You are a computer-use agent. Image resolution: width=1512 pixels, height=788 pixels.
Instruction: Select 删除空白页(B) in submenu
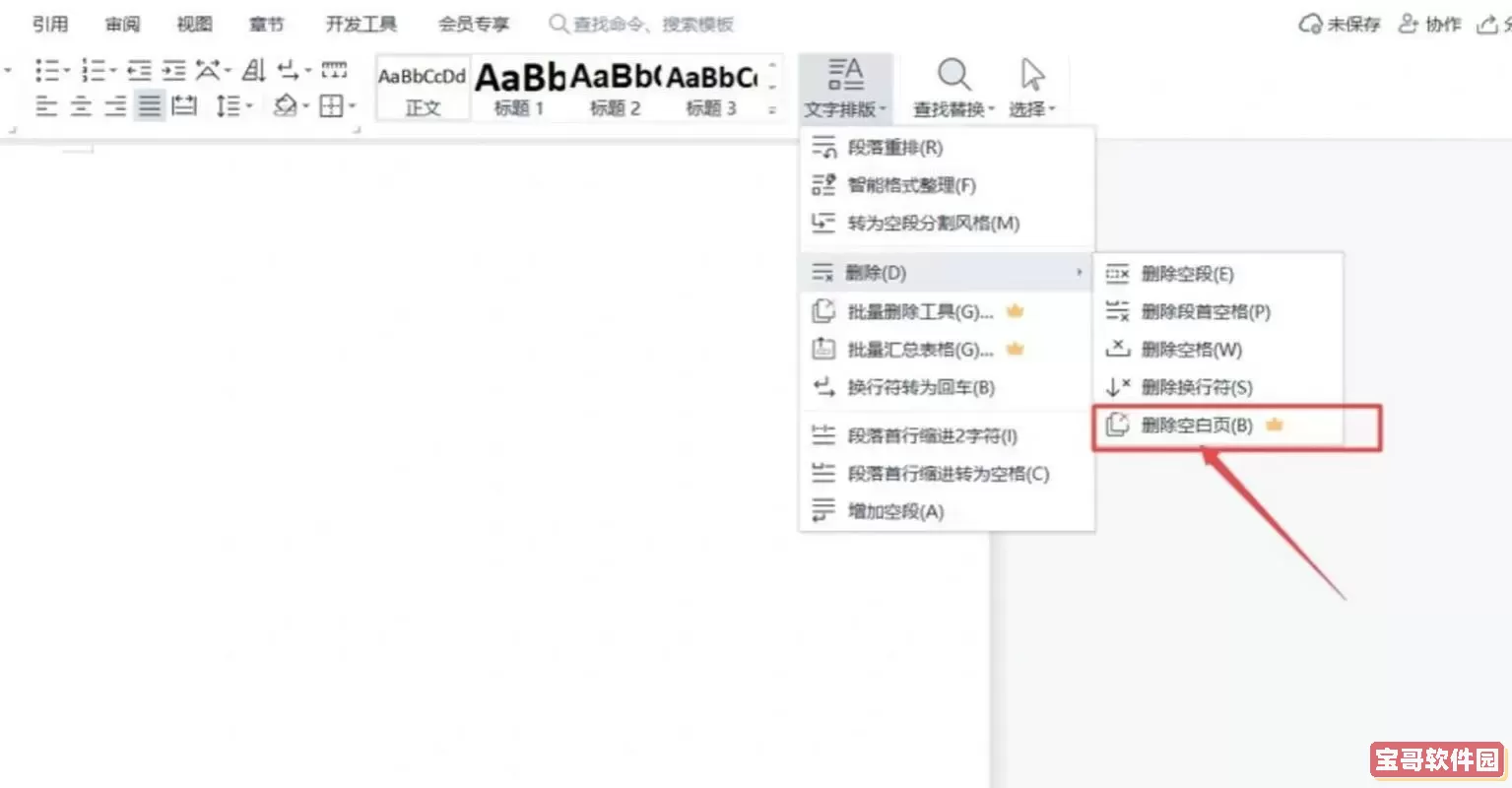pyautogui.click(x=1218, y=426)
